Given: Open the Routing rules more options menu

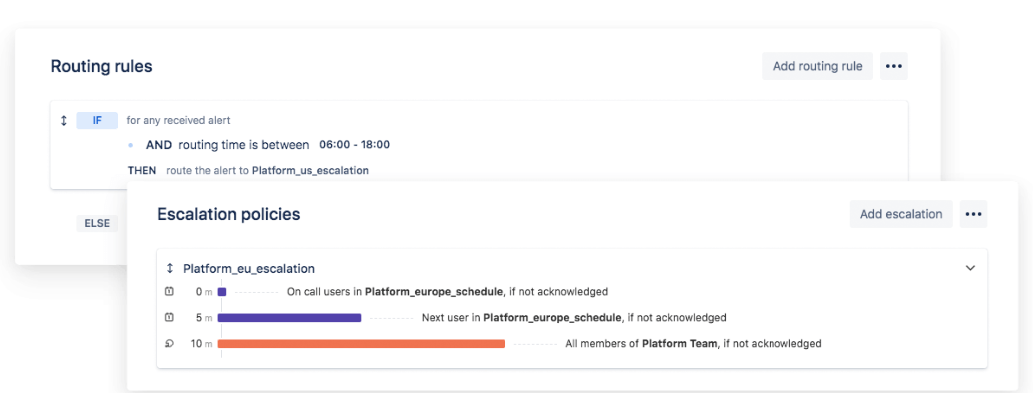Looking at the screenshot, I should (x=893, y=66).
